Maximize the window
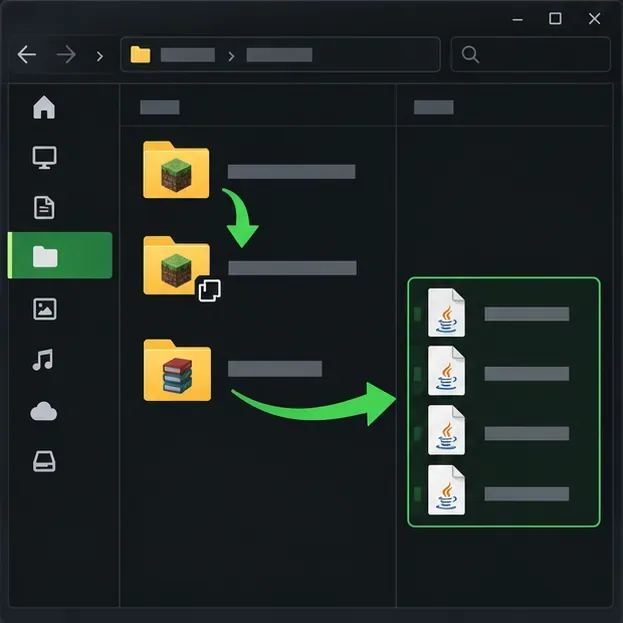 point(555,18)
